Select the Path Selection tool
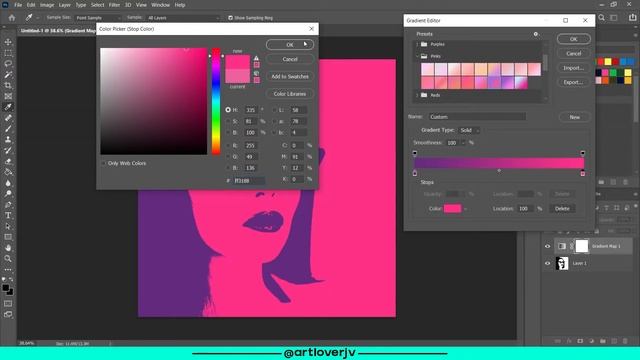Image resolution: width=640 pixels, height=360 pixels. point(8,226)
